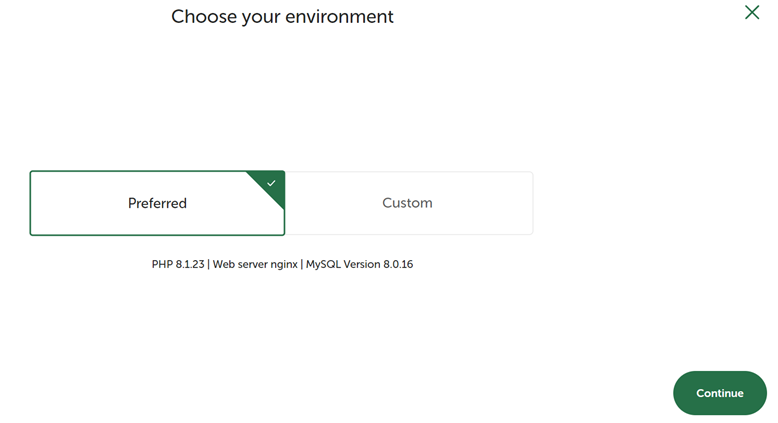Image resolution: width=778 pixels, height=423 pixels.
Task: Click the 'Web server' label text
Action: point(240,265)
